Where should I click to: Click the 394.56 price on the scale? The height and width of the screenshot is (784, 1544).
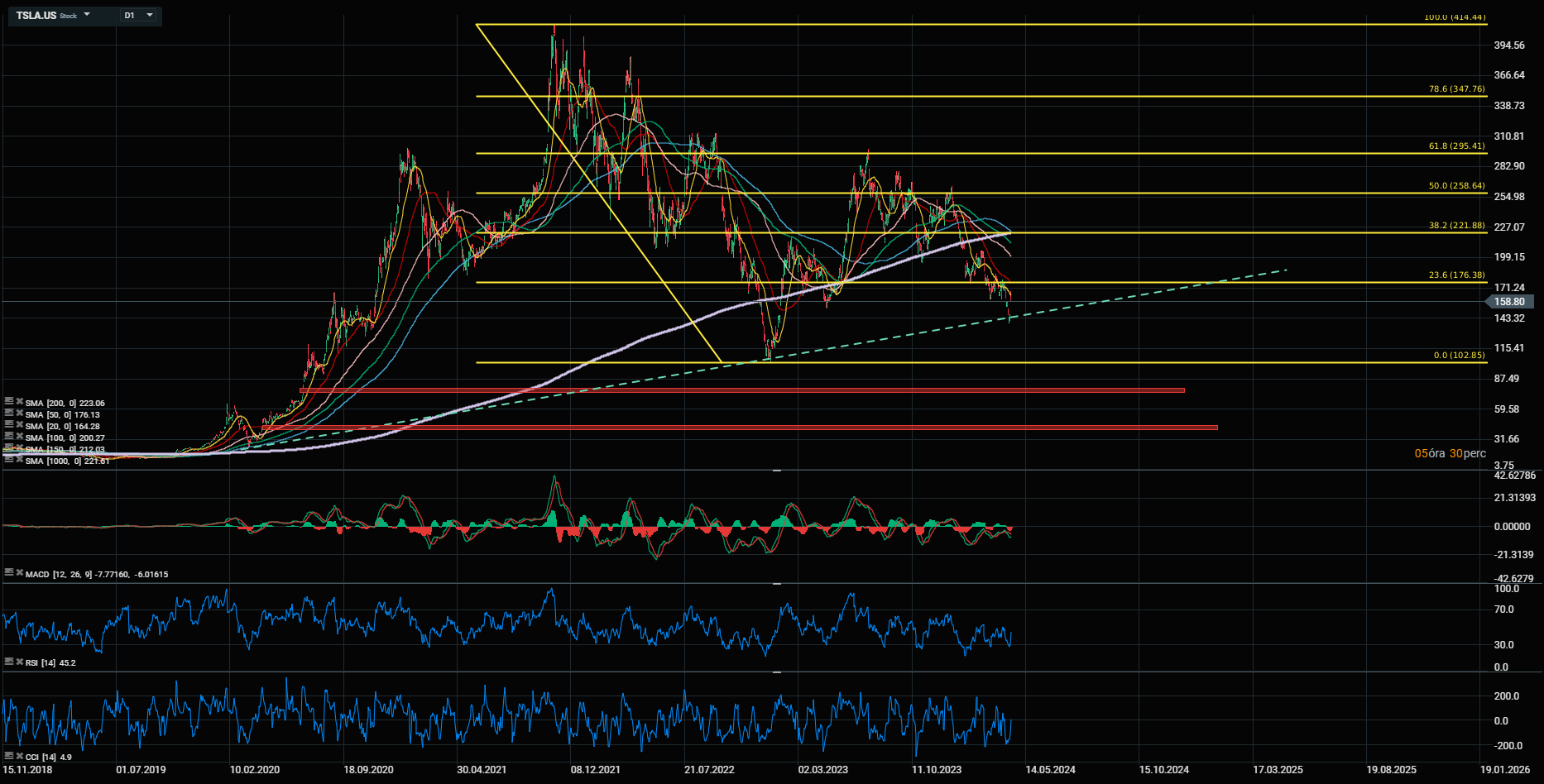1509,45
